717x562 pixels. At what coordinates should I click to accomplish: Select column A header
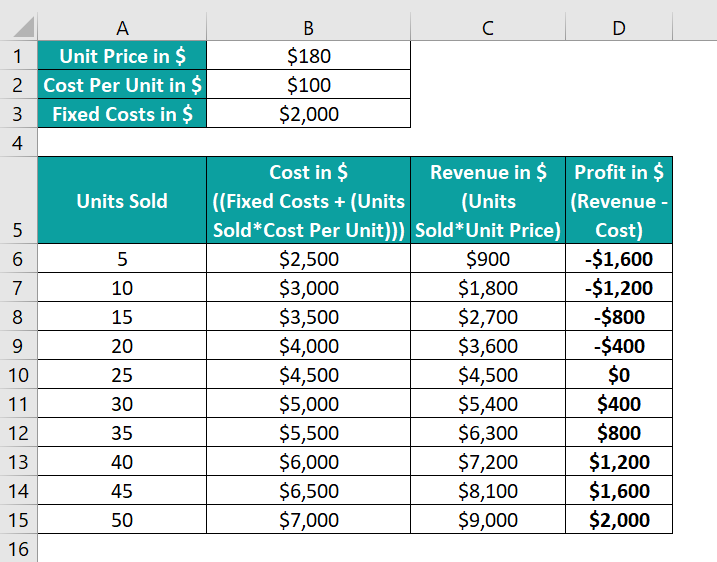(x=122, y=27)
